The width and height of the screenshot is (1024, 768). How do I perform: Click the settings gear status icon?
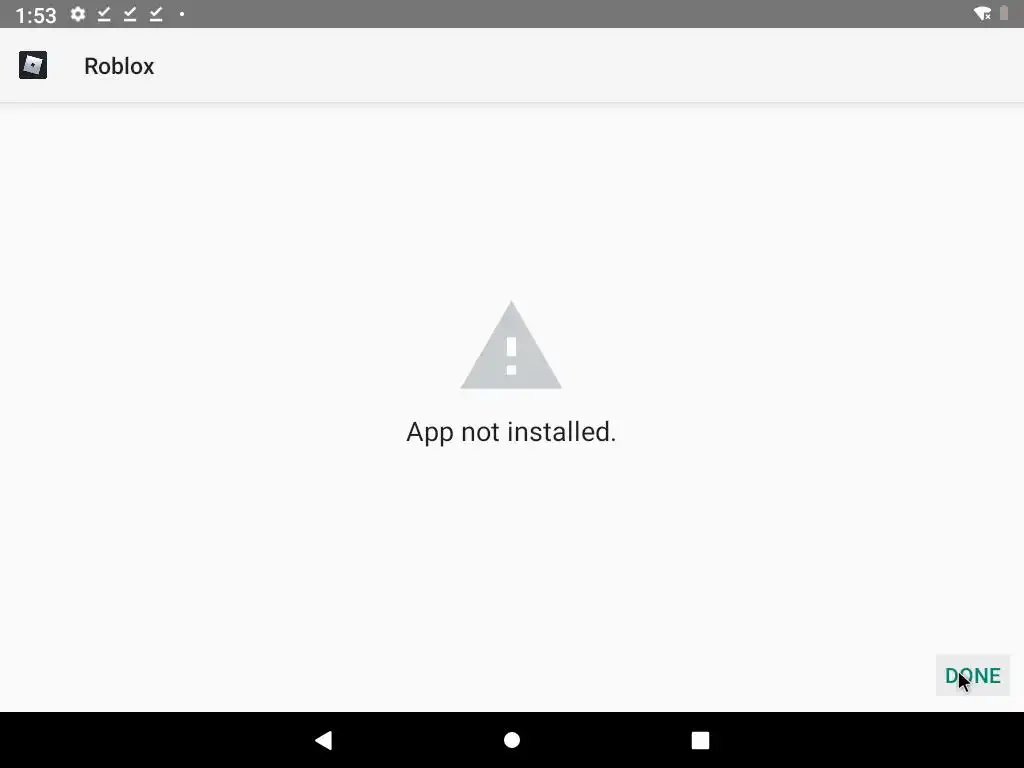click(78, 14)
